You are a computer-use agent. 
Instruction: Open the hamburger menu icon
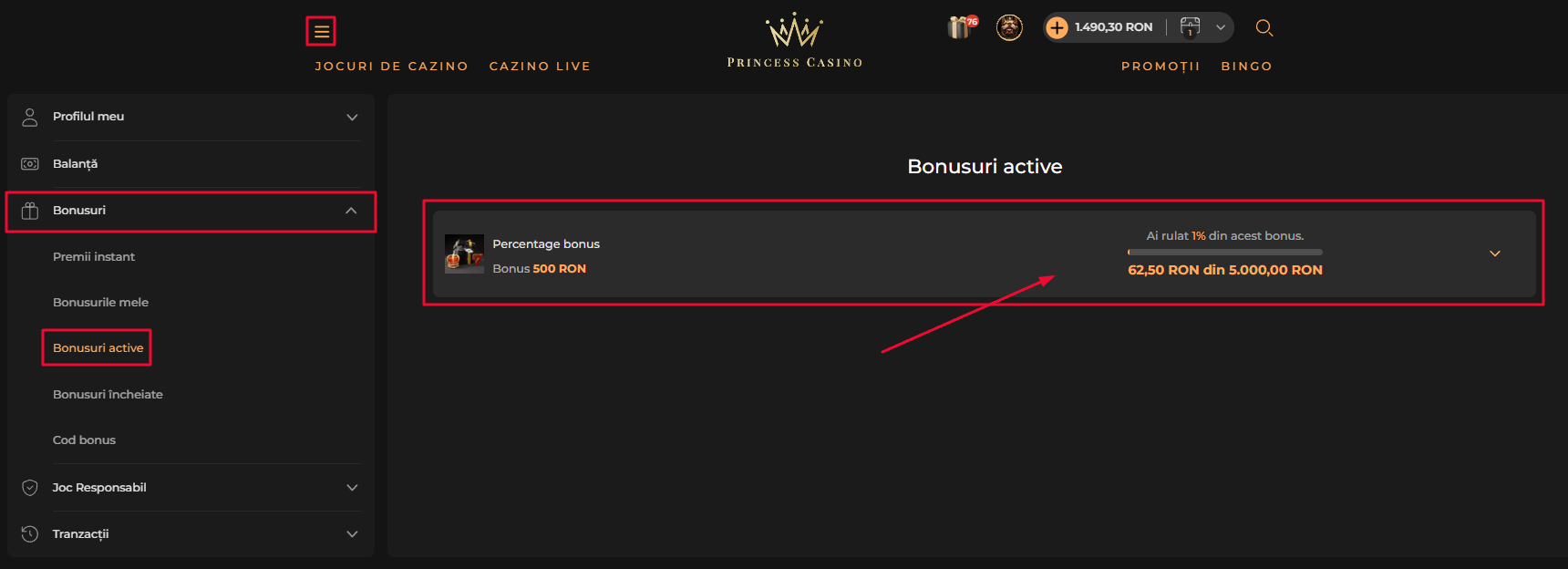point(321,32)
